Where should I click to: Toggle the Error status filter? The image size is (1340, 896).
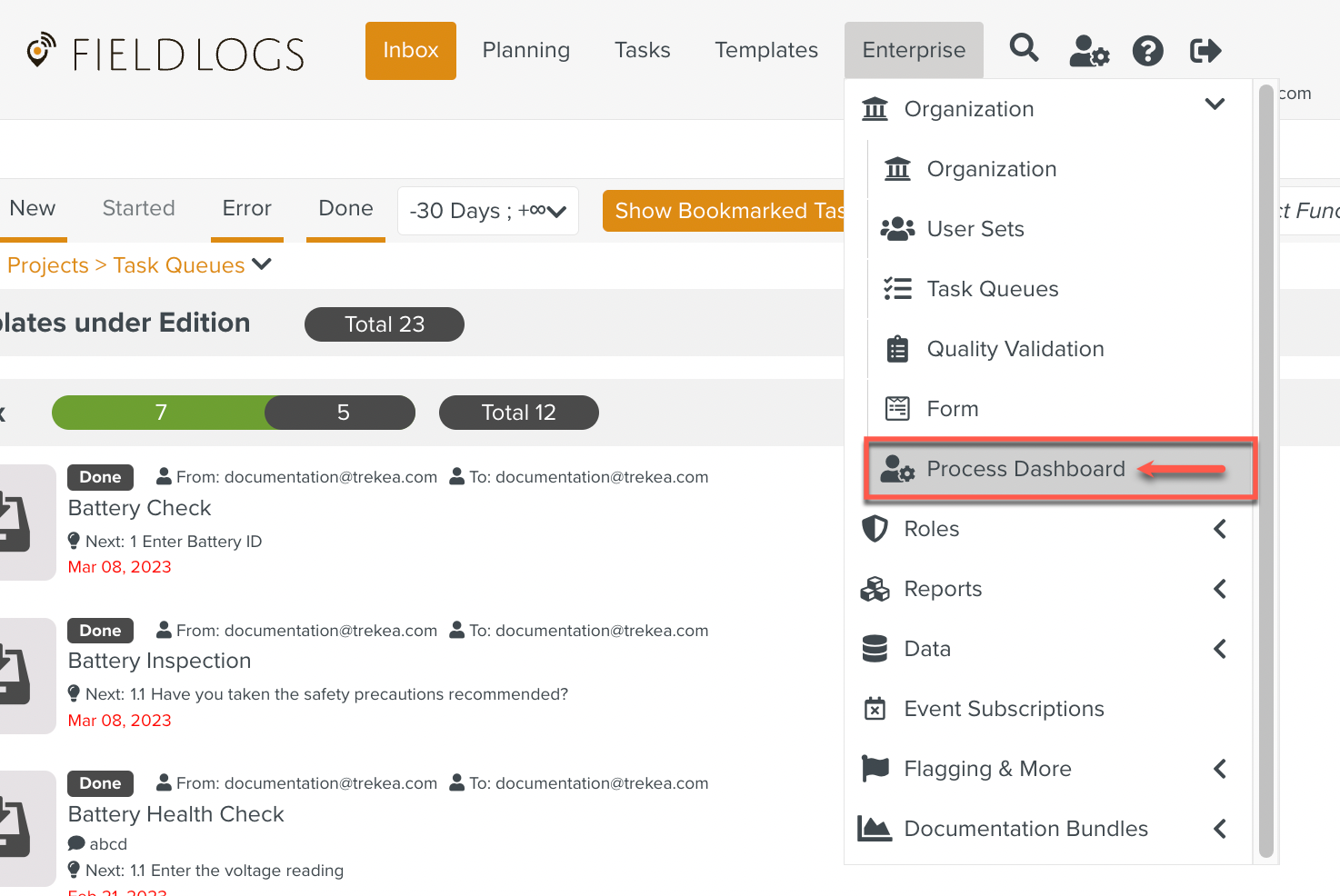coord(246,209)
